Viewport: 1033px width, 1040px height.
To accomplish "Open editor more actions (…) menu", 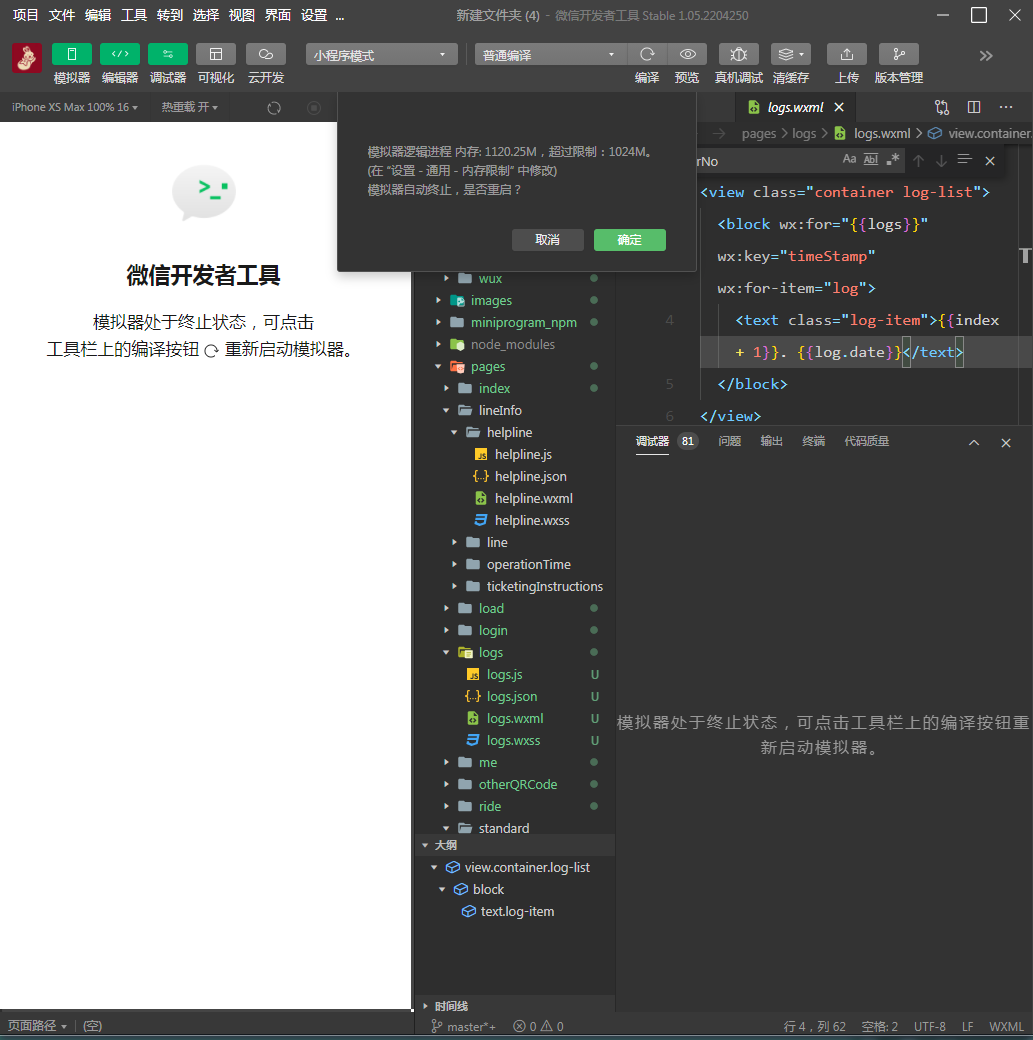I will point(1006,107).
